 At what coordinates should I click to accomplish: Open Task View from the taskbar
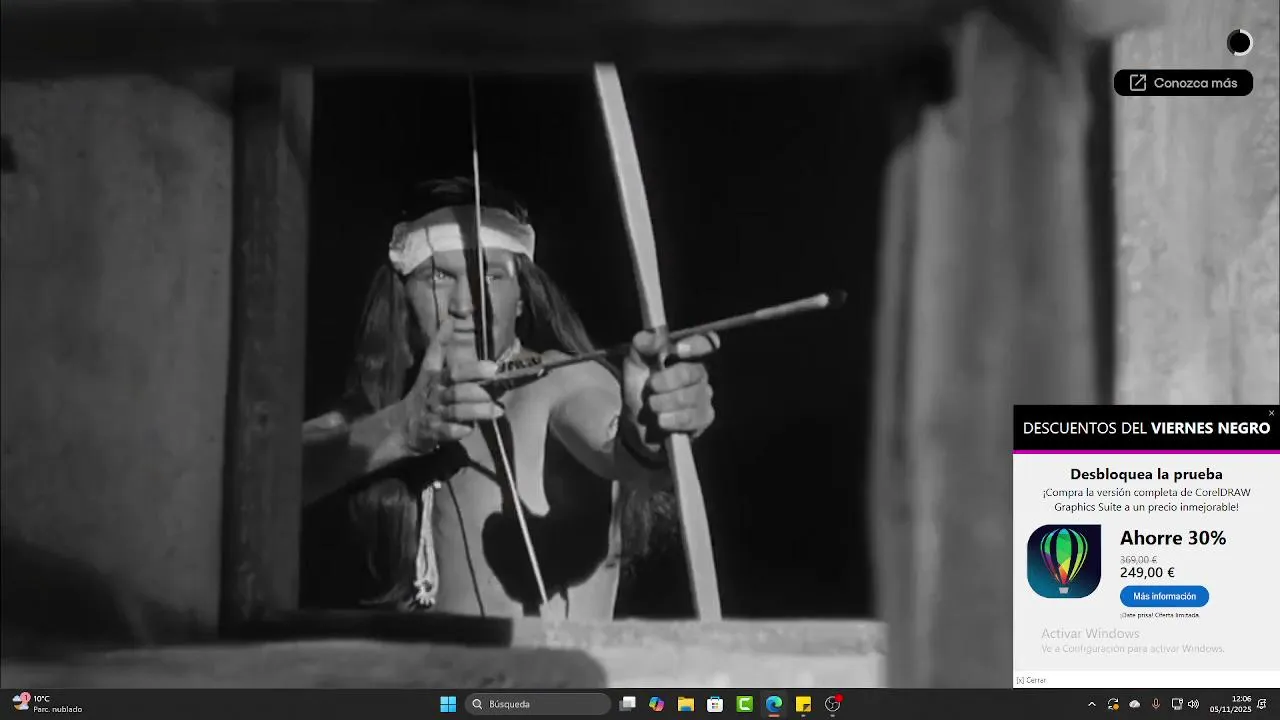coord(627,704)
